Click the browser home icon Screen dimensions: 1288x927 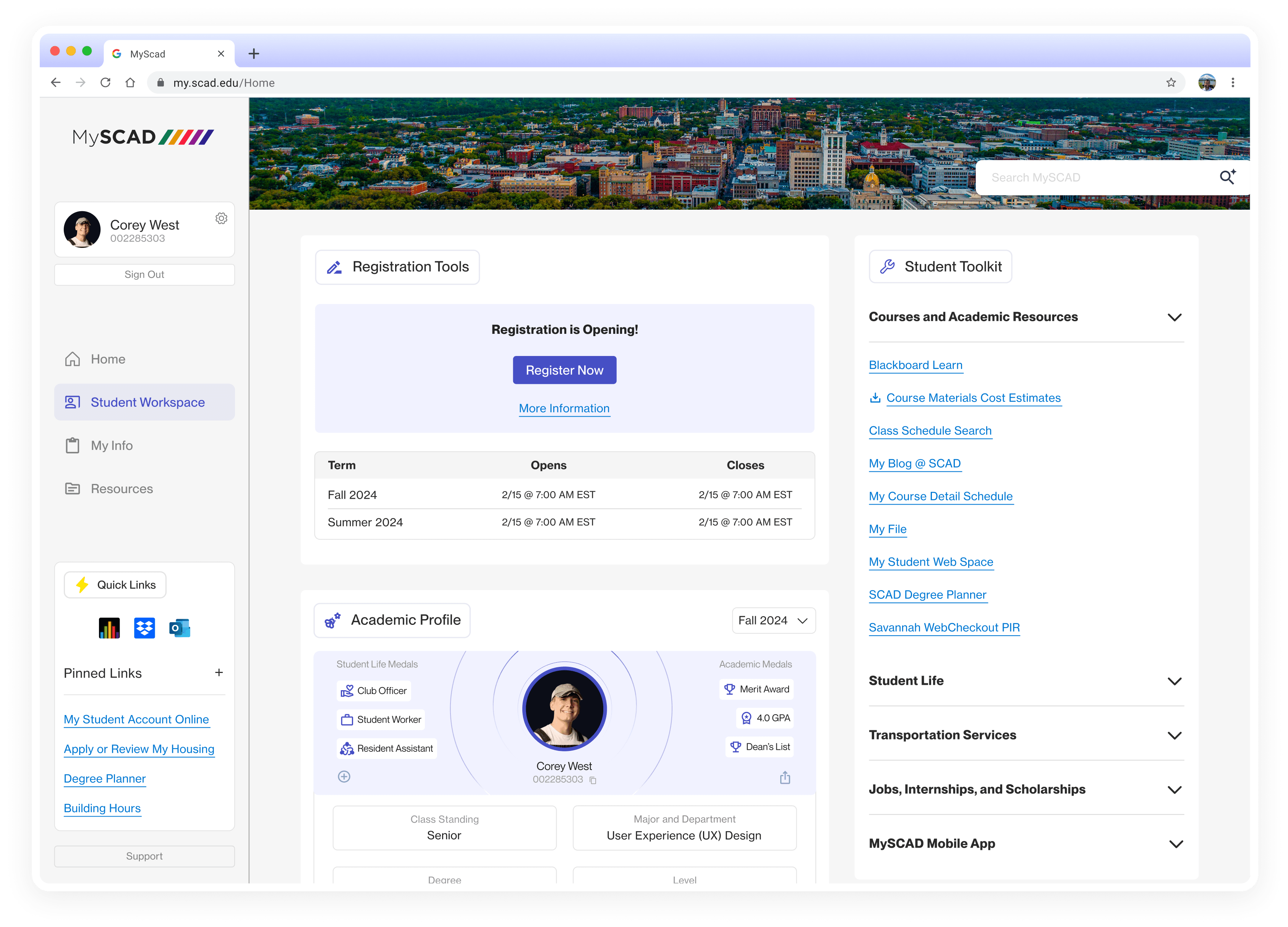130,83
